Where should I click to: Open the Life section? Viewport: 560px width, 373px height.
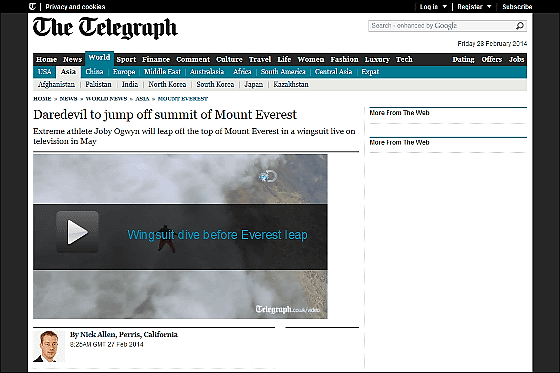284,59
